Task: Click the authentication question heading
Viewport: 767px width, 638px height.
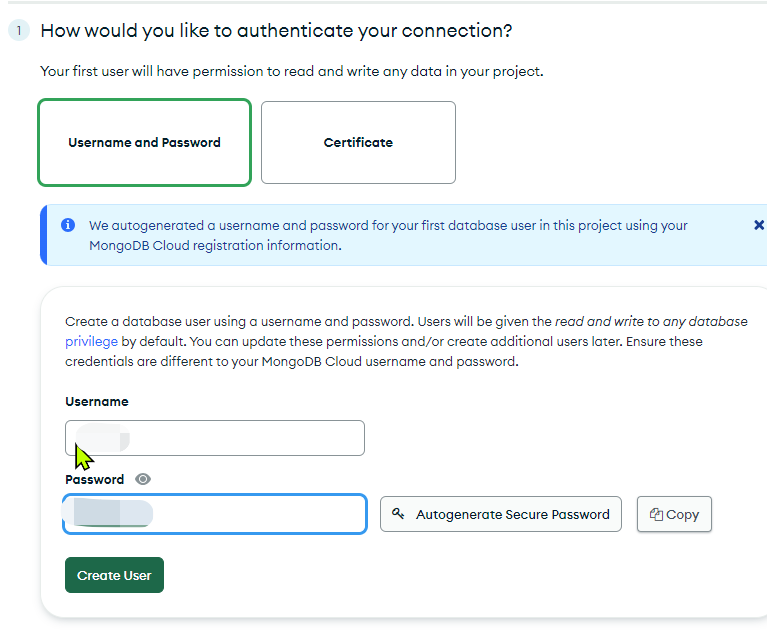Action: click(276, 31)
